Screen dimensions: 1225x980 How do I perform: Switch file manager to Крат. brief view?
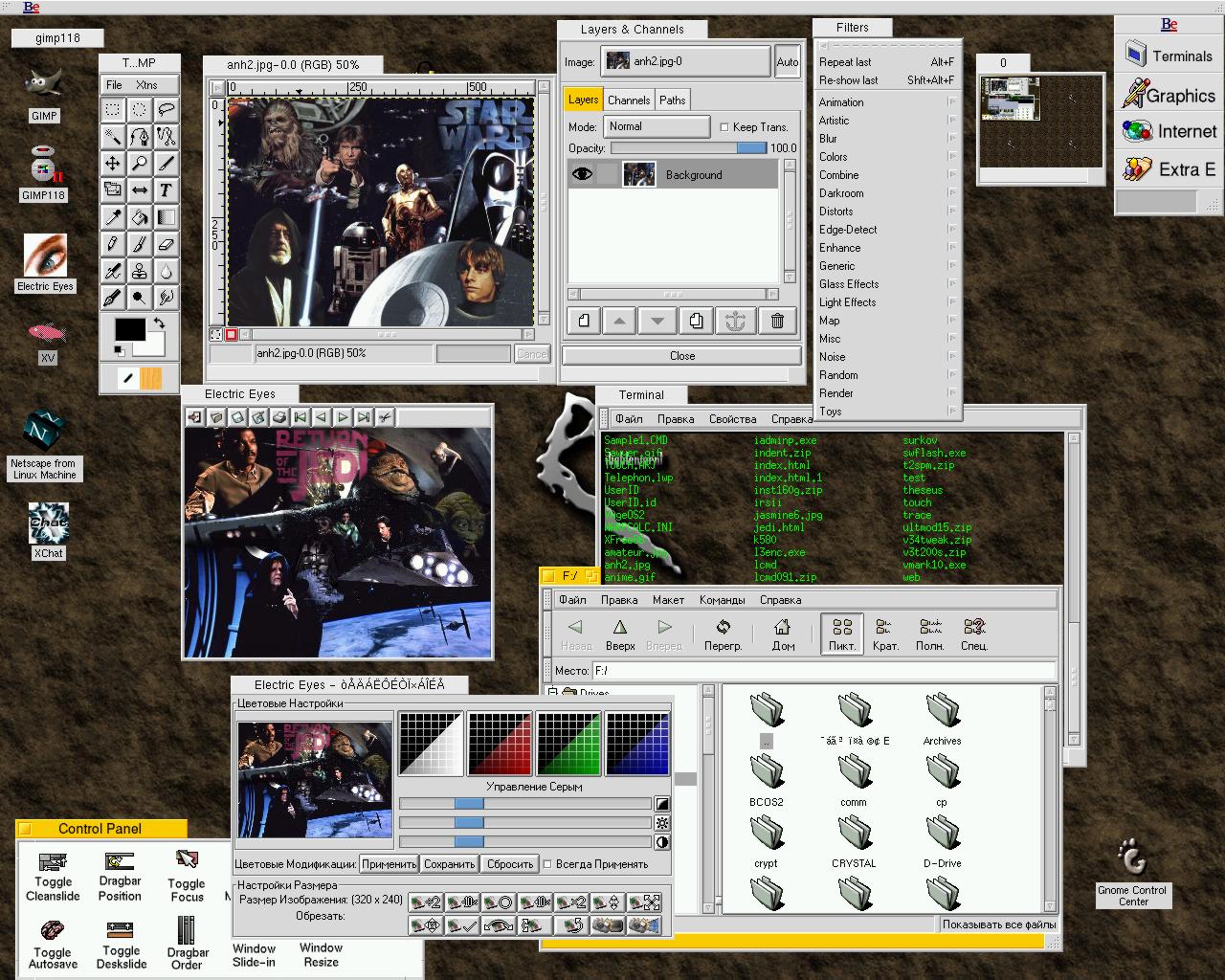(x=885, y=635)
